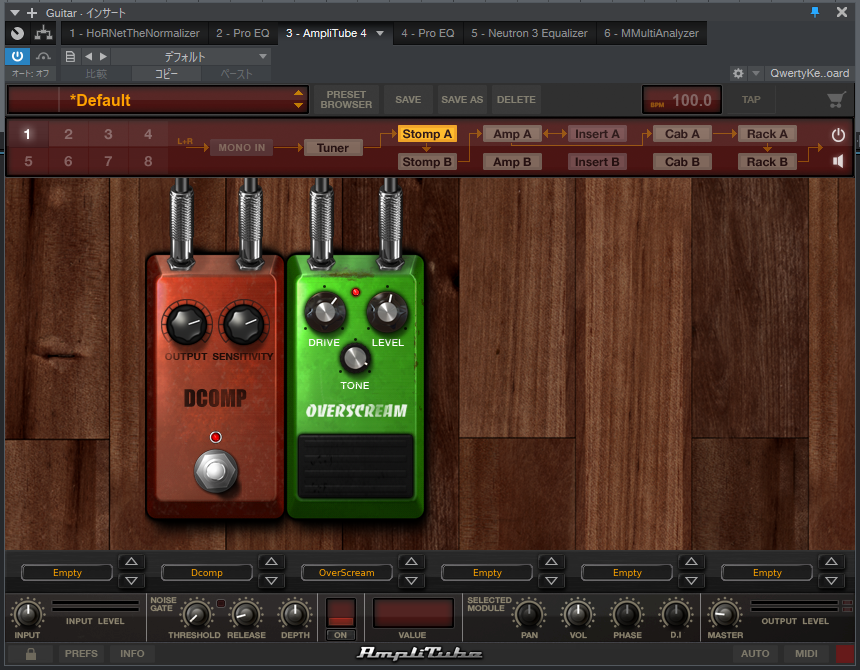
Task: Click the routing icon beside the dial
Action: coord(43,33)
